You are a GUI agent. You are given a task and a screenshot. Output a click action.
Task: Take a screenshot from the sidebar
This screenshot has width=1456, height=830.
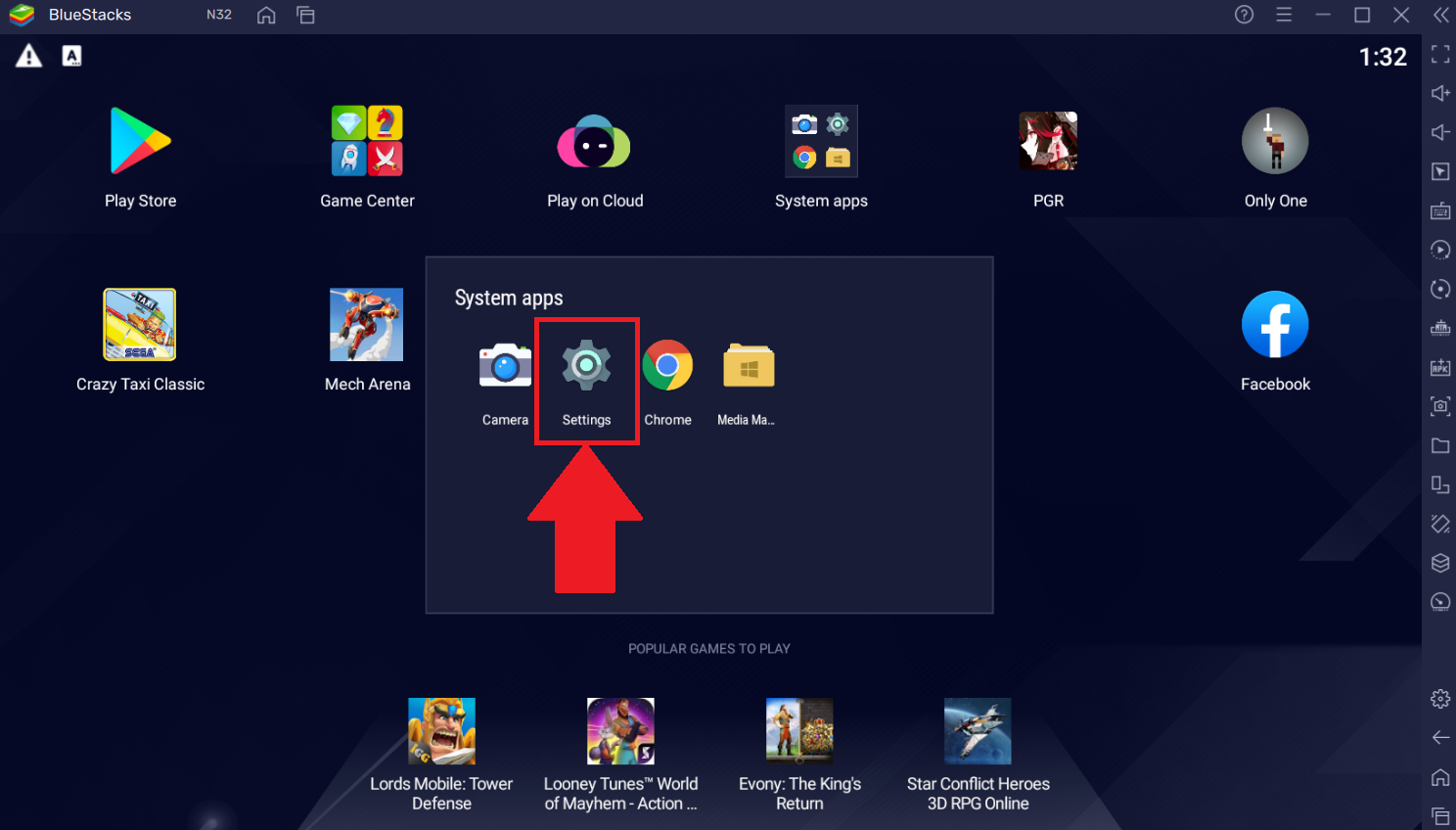coord(1440,406)
